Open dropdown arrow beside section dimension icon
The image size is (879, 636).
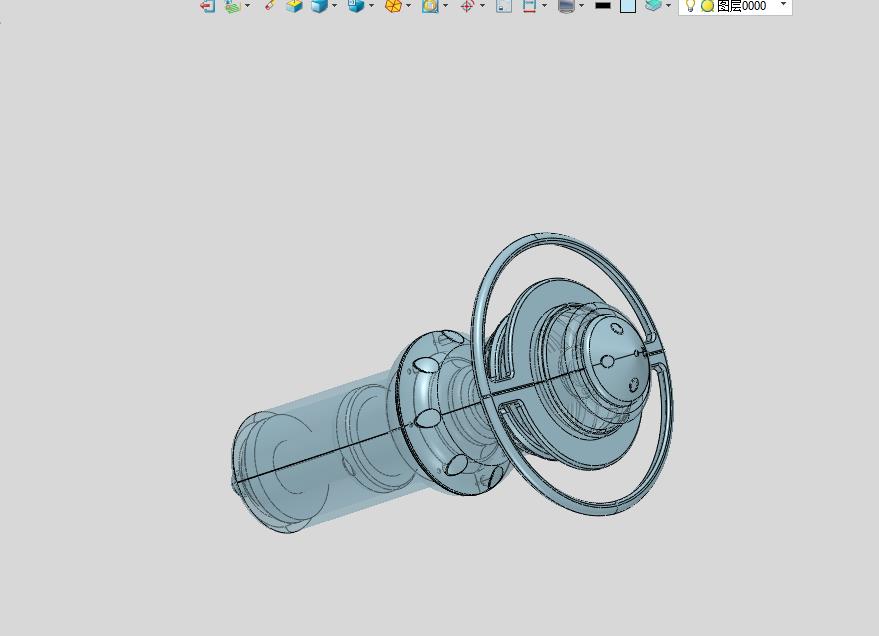545,6
